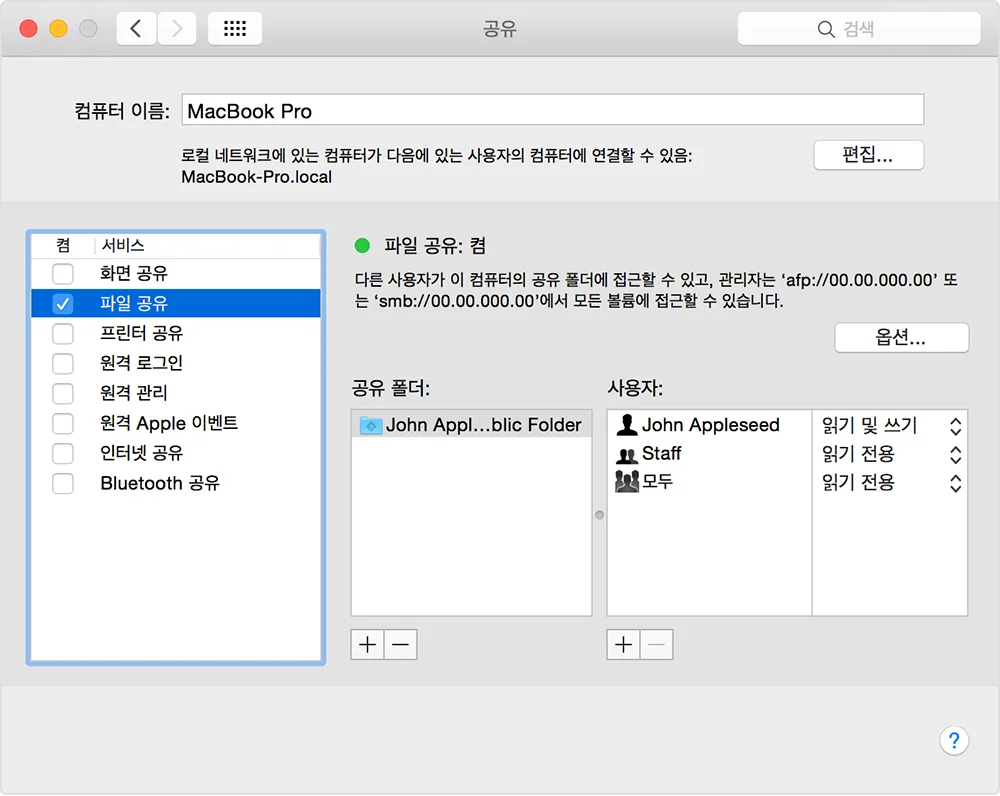Add a shared folder with plus button
The width and height of the screenshot is (1000, 796).
click(368, 645)
